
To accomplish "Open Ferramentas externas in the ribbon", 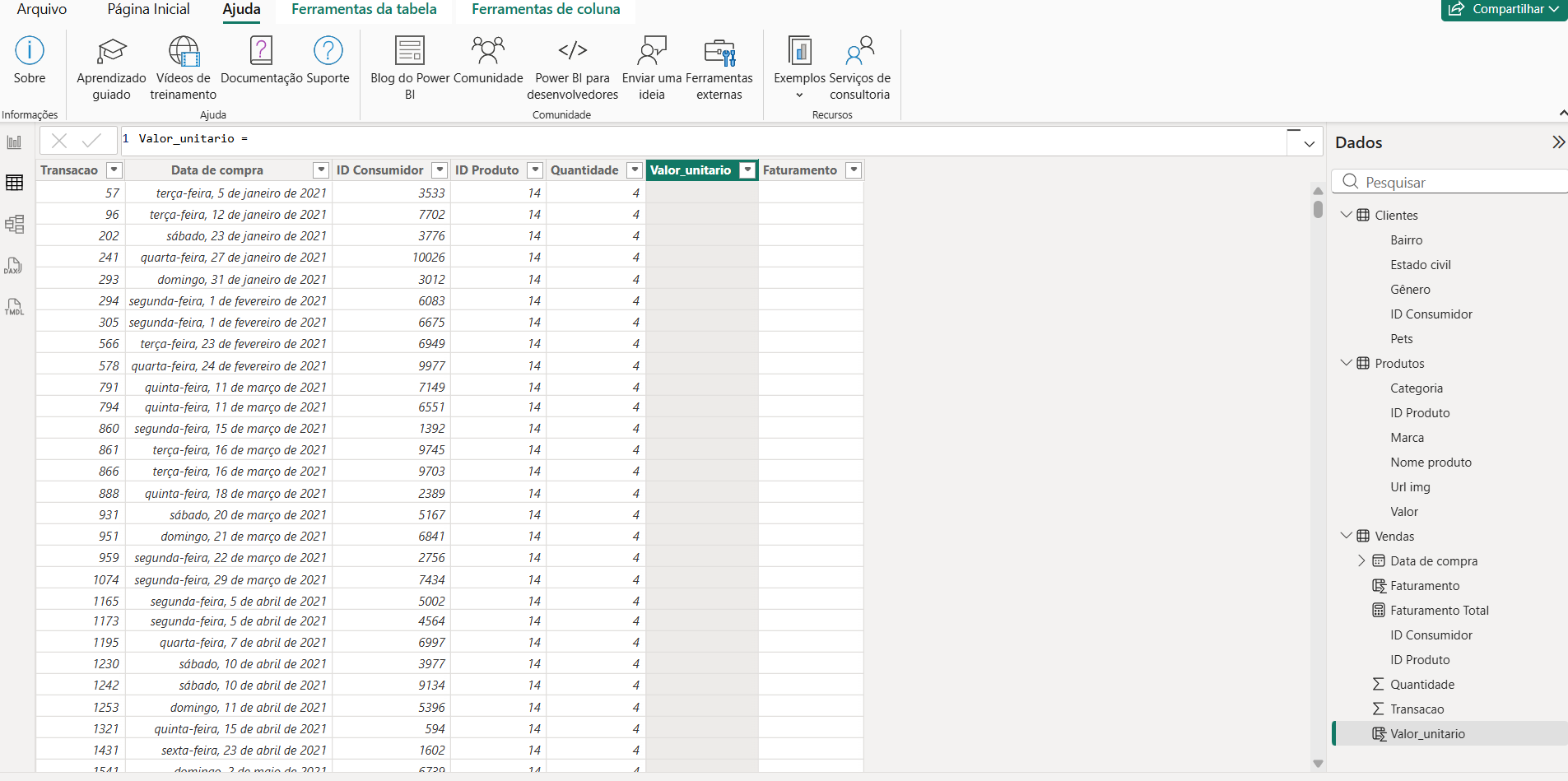I will pyautogui.click(x=719, y=51).
